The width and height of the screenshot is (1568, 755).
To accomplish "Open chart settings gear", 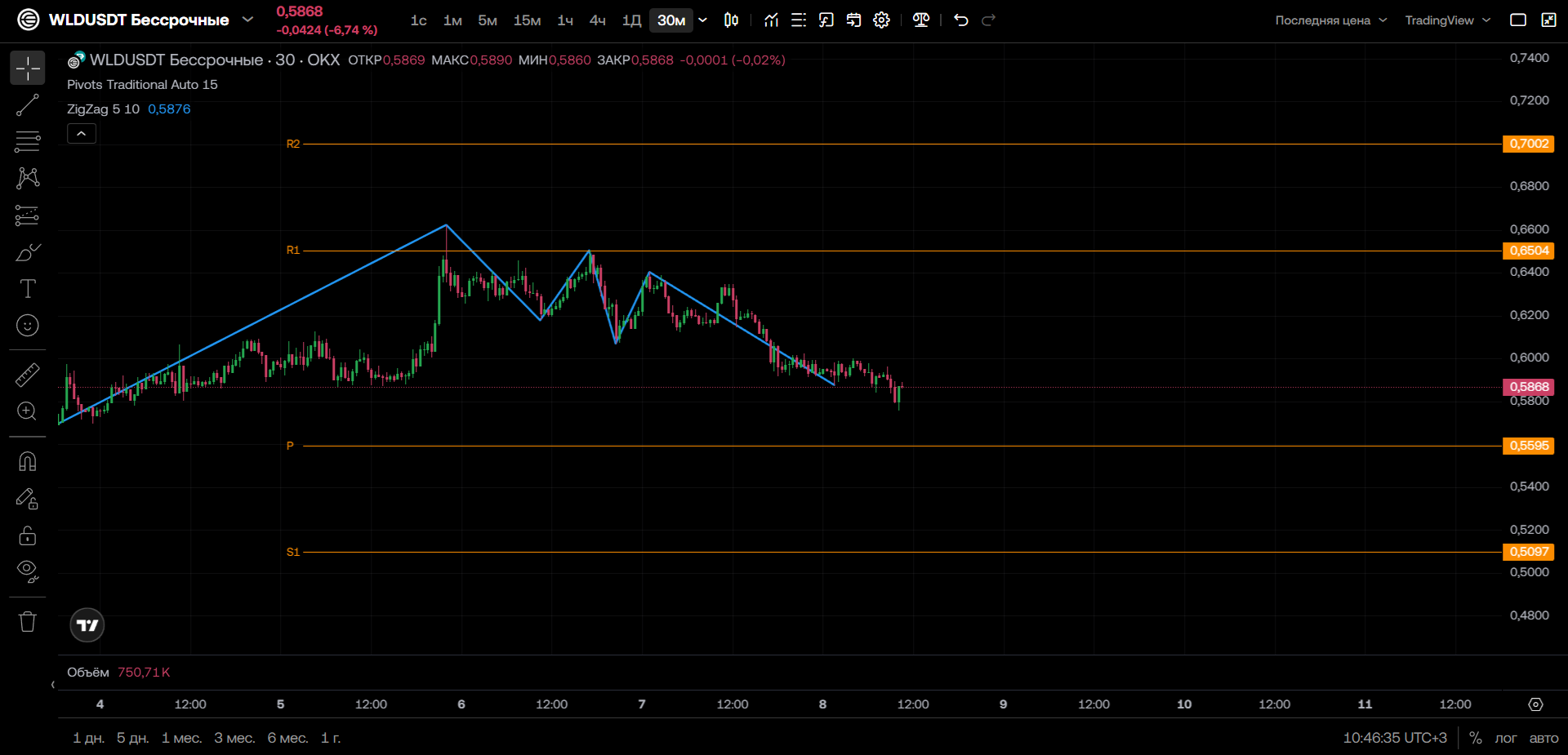I will [x=881, y=20].
